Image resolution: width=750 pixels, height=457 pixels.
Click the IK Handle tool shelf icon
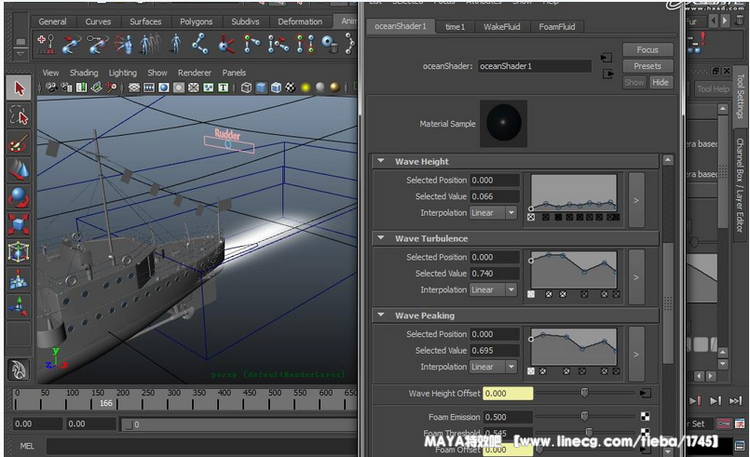[x=226, y=44]
